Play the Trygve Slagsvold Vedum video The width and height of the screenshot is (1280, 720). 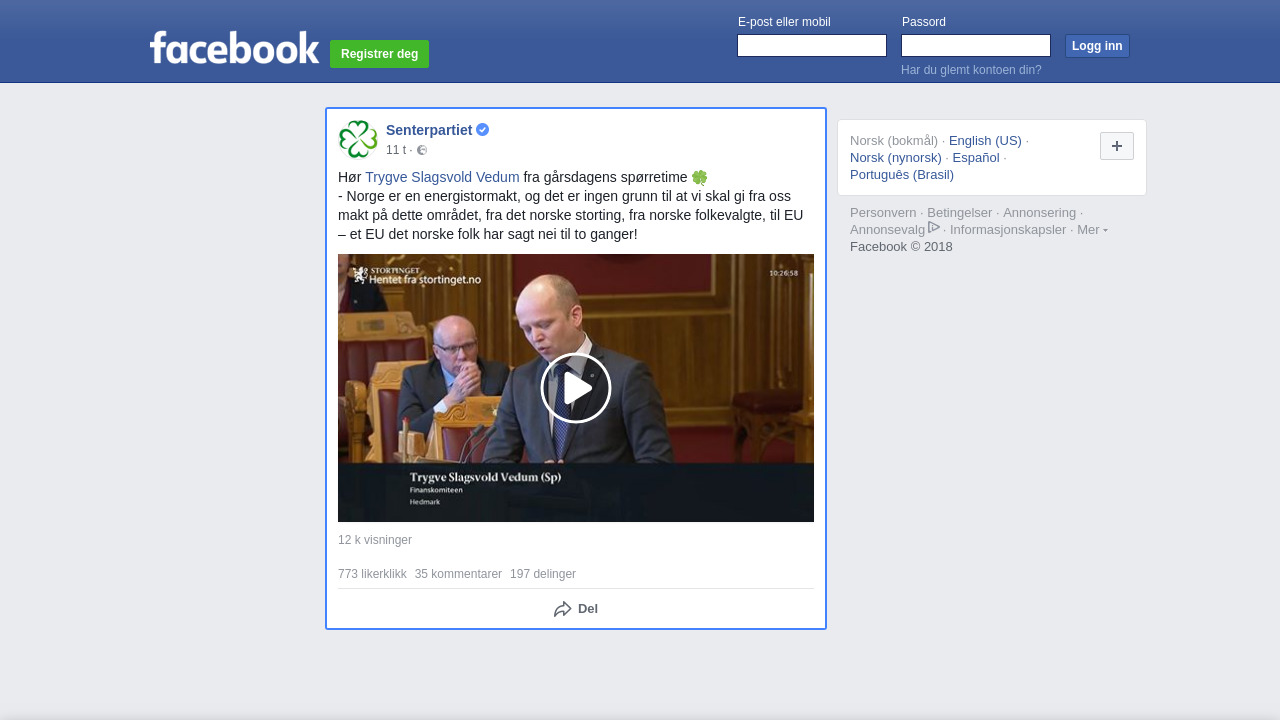click(x=576, y=388)
